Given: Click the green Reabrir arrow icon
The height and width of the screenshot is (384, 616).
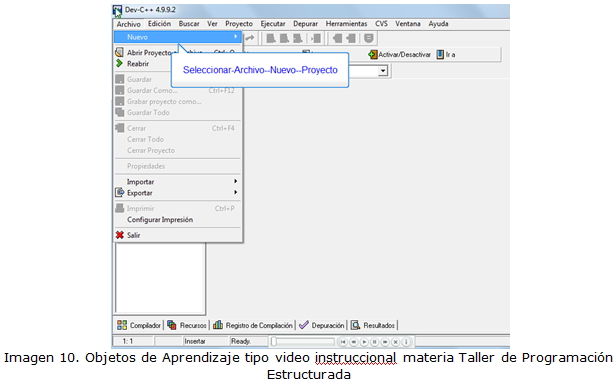Looking at the screenshot, I should (x=119, y=63).
